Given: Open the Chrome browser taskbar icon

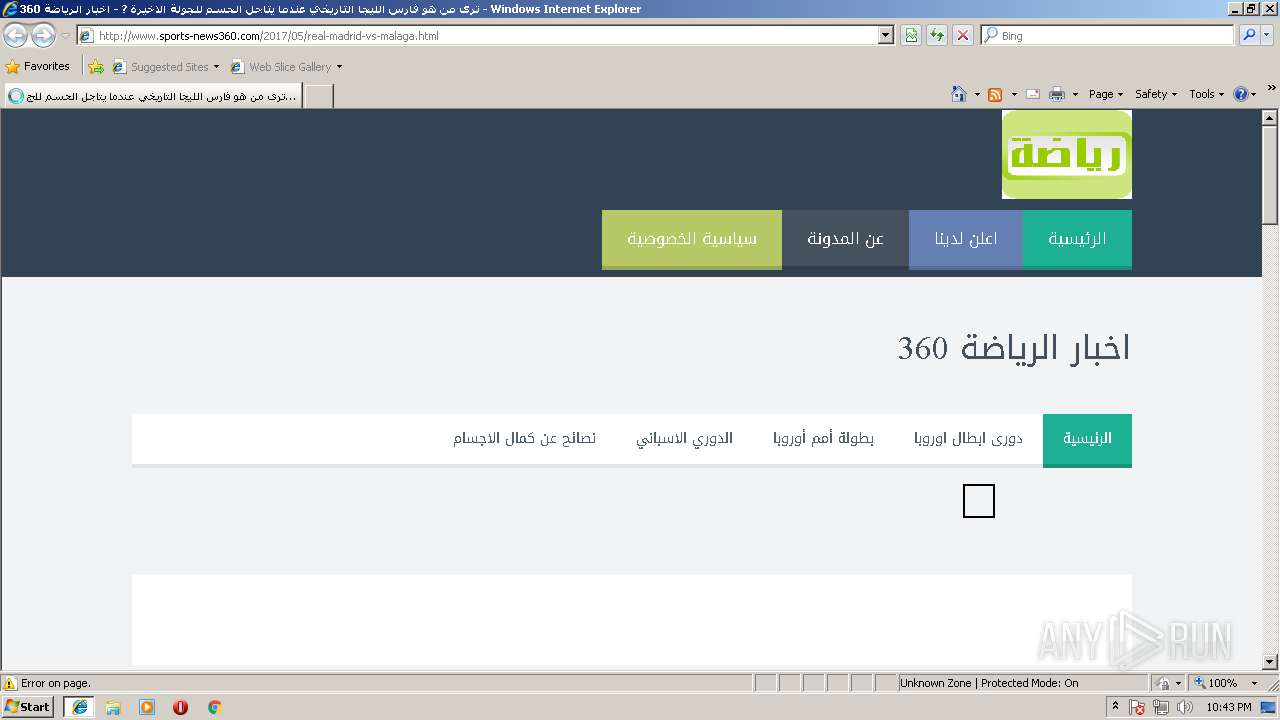Looking at the screenshot, I should 214,707.
